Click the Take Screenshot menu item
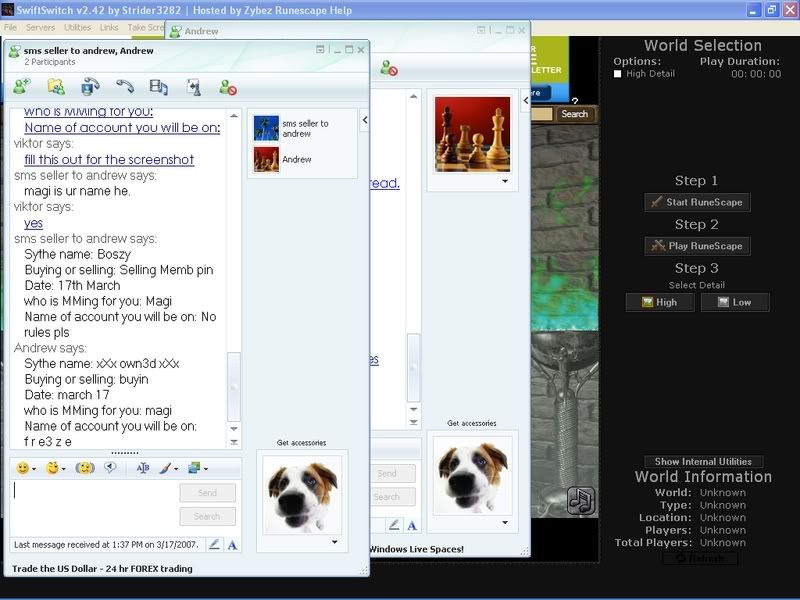The width and height of the screenshot is (800, 600). (145, 28)
